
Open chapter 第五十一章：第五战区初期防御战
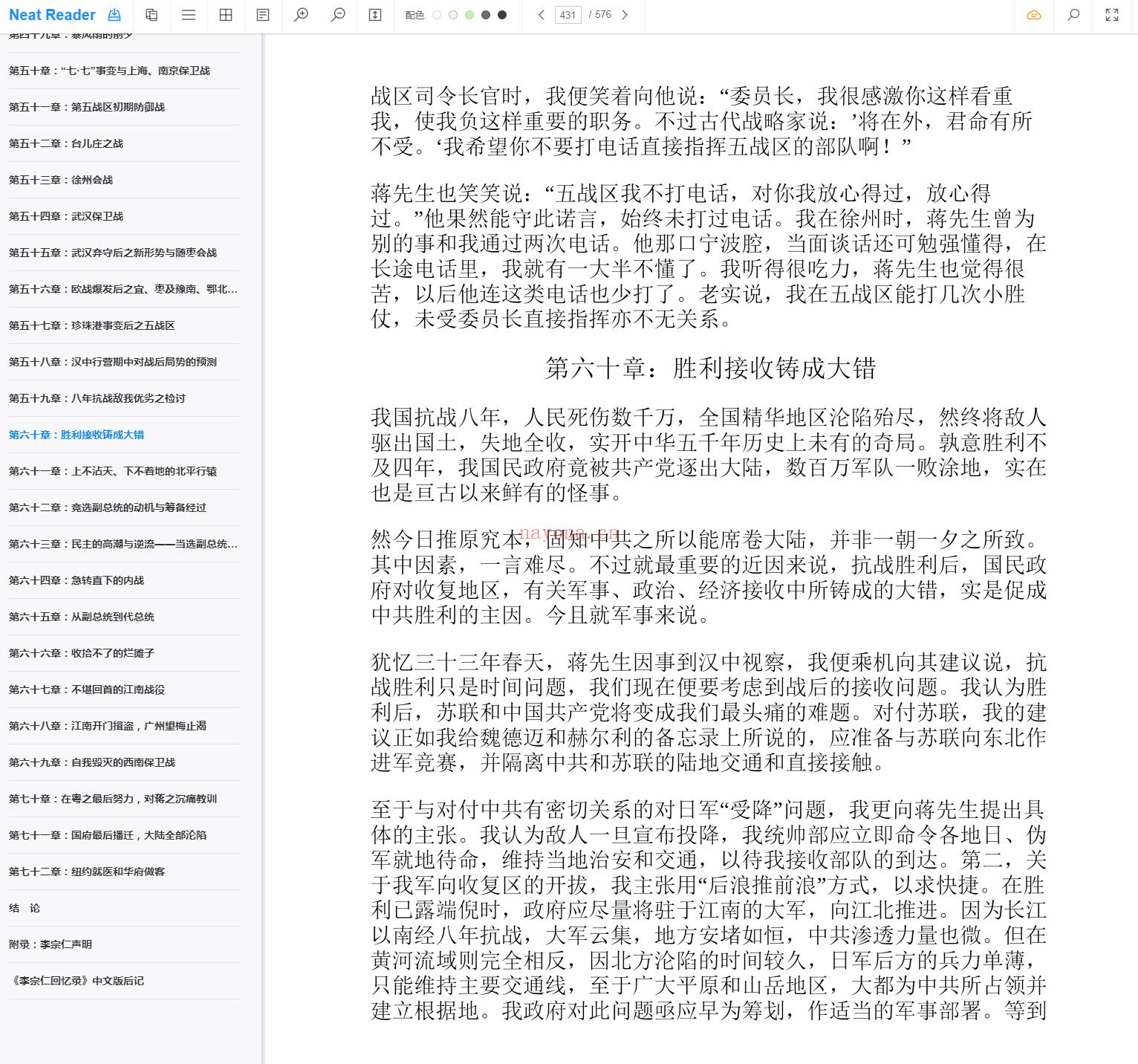point(125,107)
